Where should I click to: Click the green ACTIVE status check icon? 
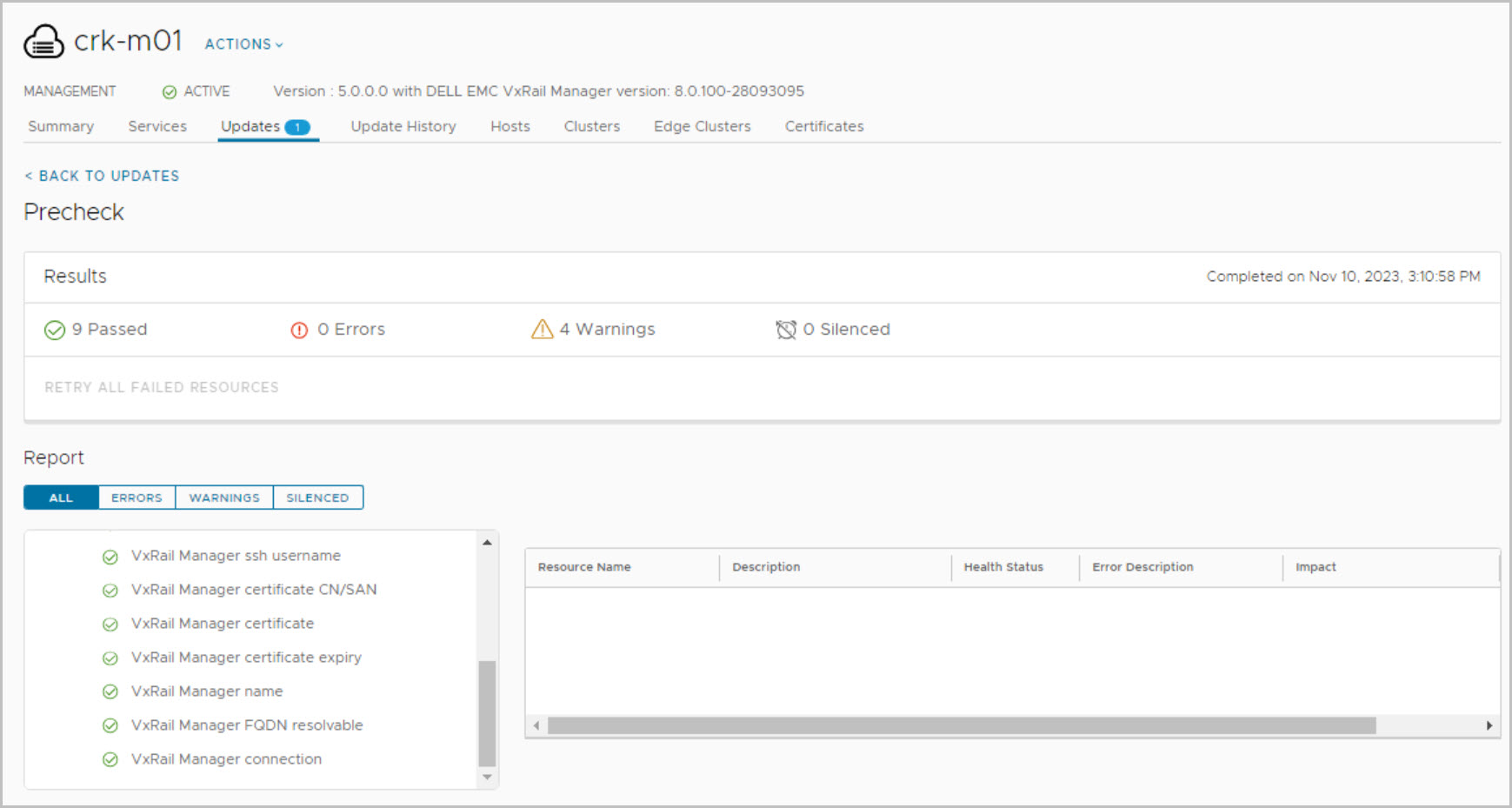[x=170, y=92]
